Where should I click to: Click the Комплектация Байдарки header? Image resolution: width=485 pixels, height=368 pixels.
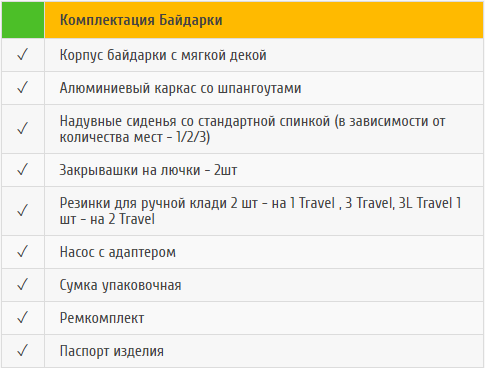click(141, 20)
